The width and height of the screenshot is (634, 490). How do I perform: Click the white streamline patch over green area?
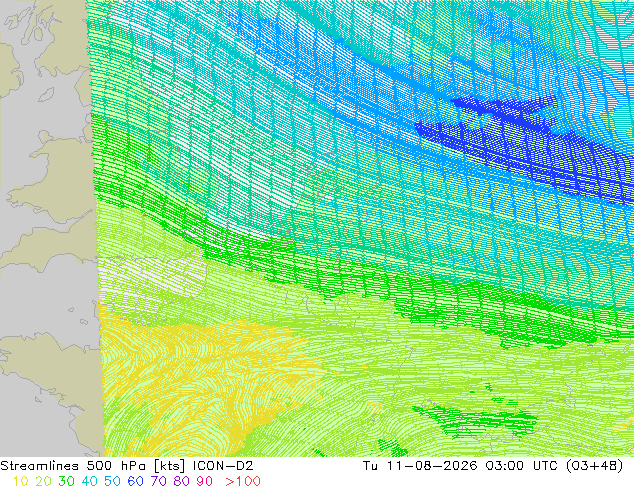click(154, 275)
